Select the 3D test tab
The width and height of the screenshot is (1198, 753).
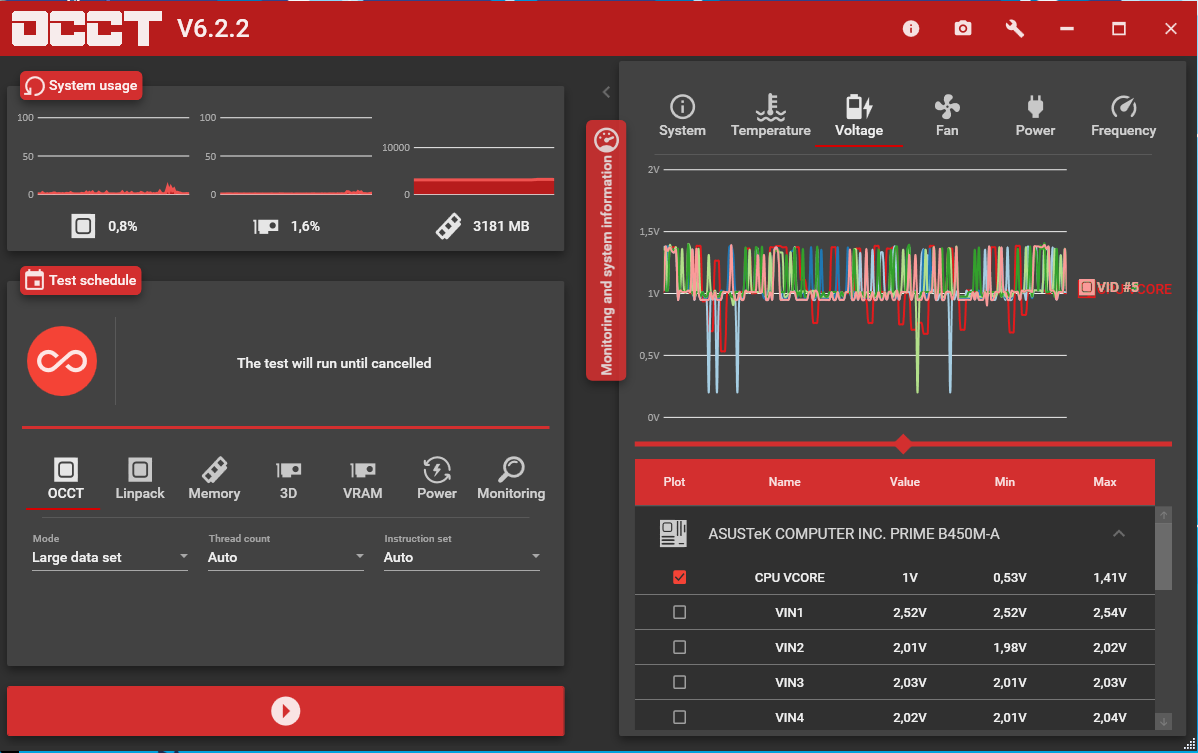(288, 480)
